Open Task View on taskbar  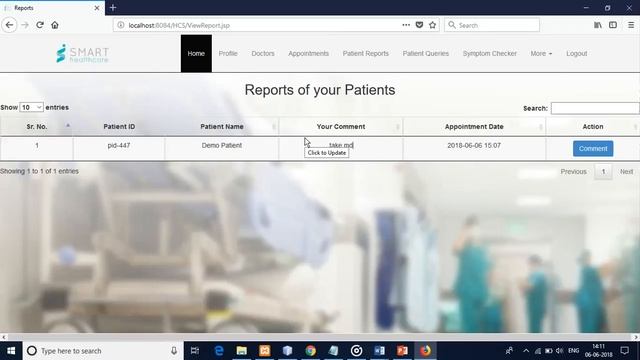pos(195,351)
